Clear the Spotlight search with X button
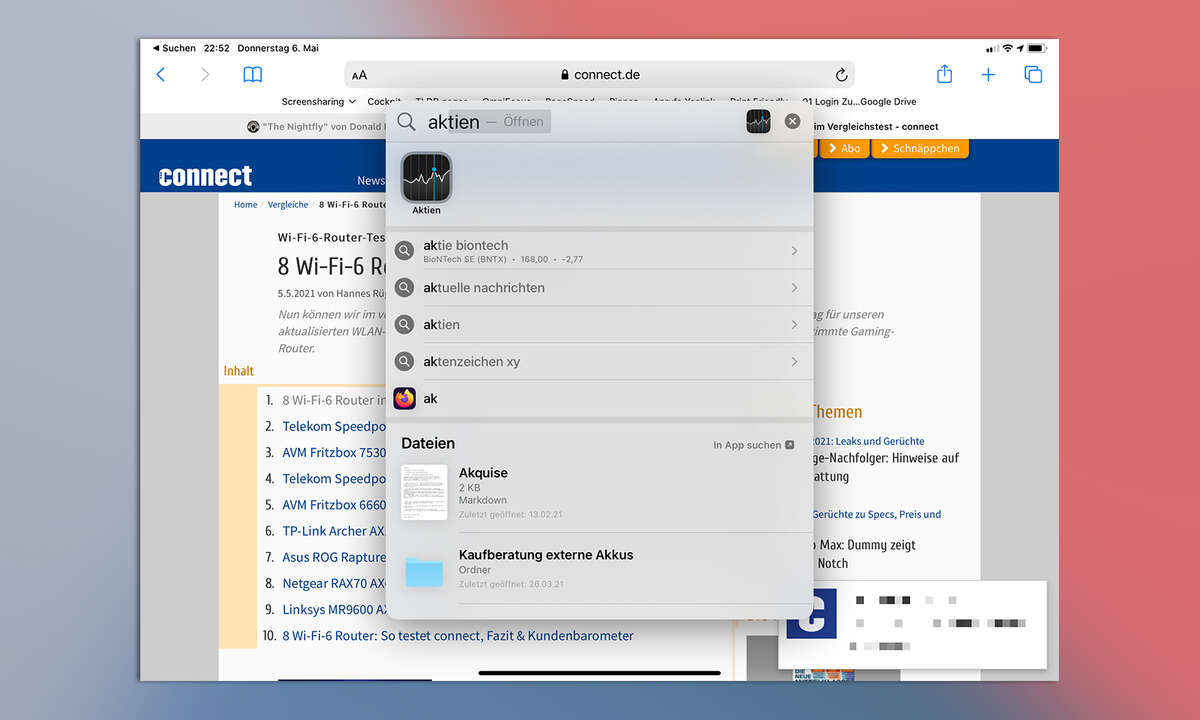The image size is (1200, 720). tap(792, 121)
